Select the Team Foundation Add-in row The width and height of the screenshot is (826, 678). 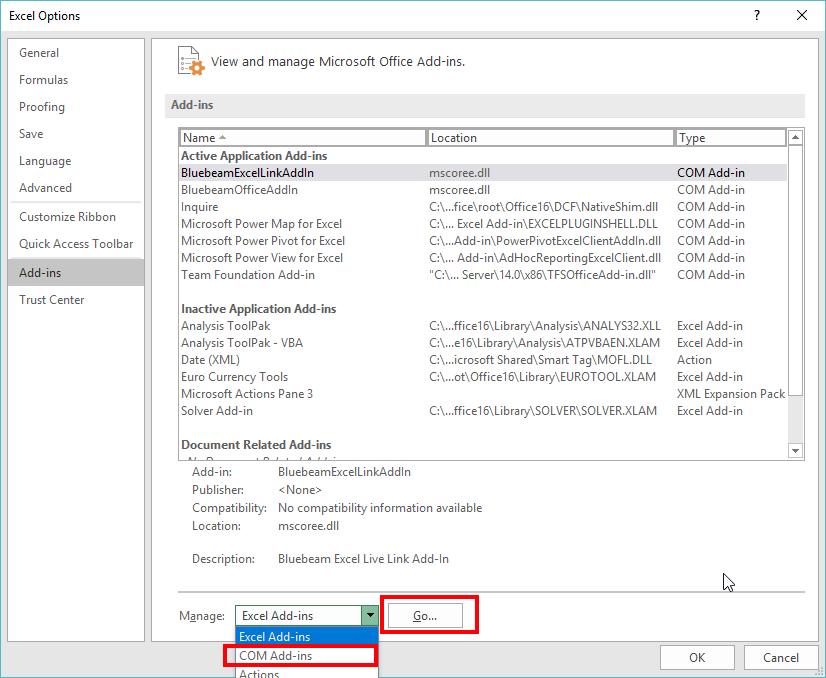483,274
